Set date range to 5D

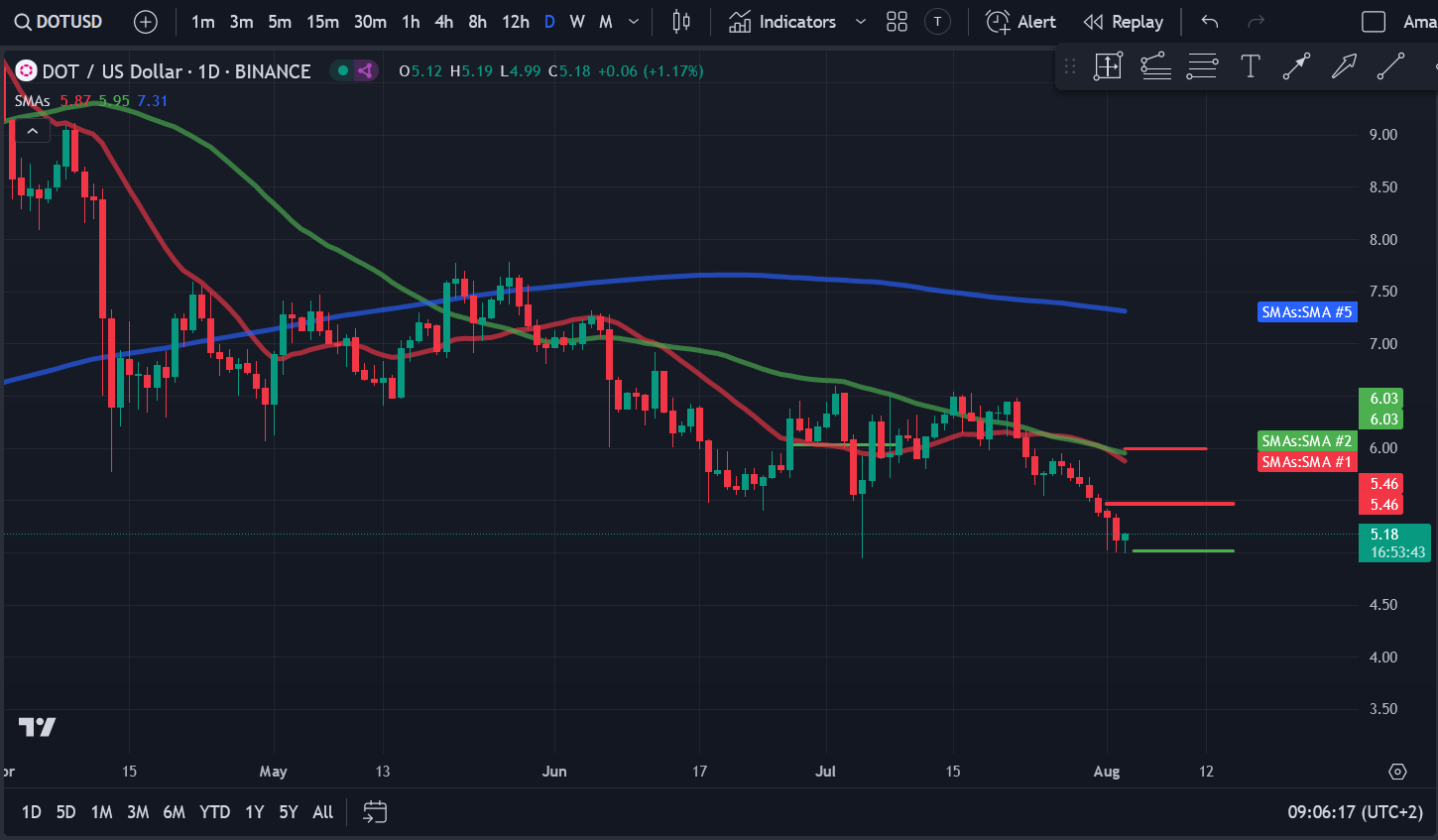(65, 812)
